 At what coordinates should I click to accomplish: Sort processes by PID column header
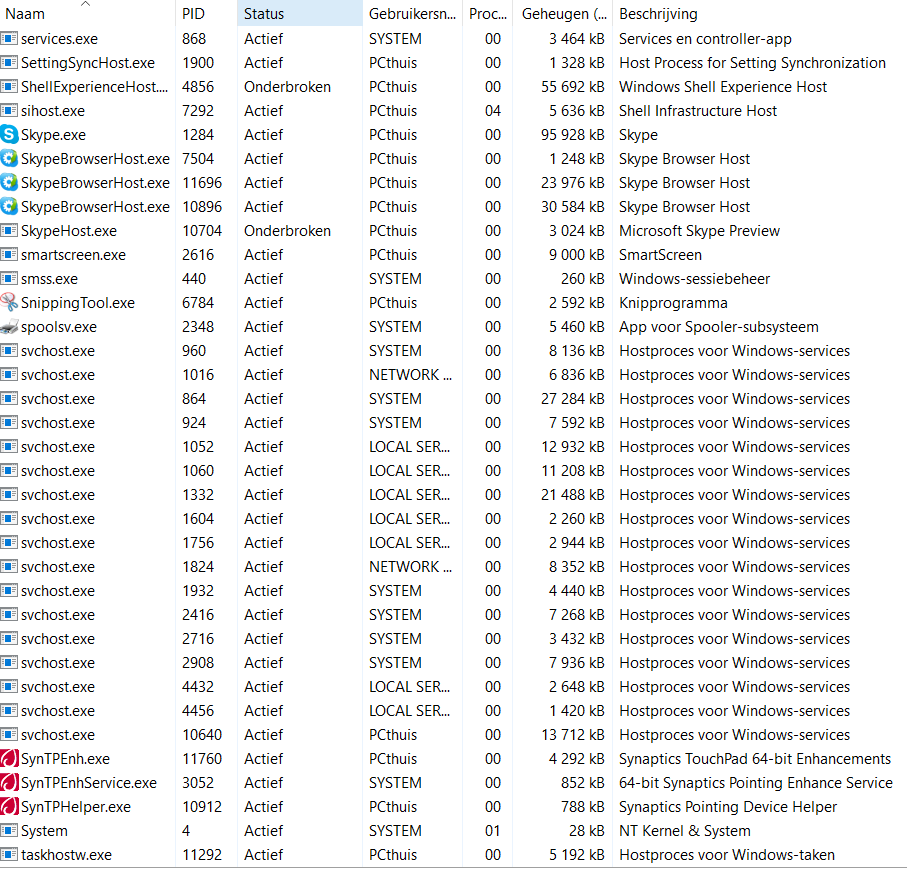(206, 14)
